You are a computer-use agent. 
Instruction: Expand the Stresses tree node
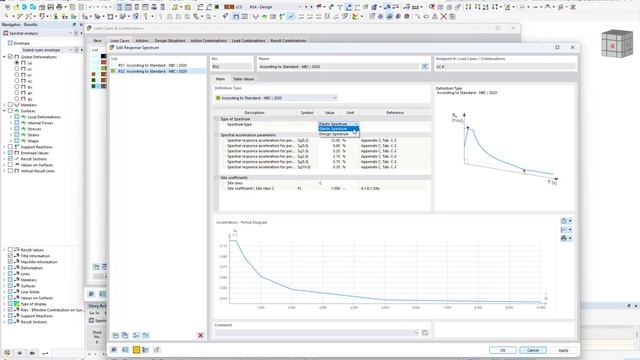(11, 129)
